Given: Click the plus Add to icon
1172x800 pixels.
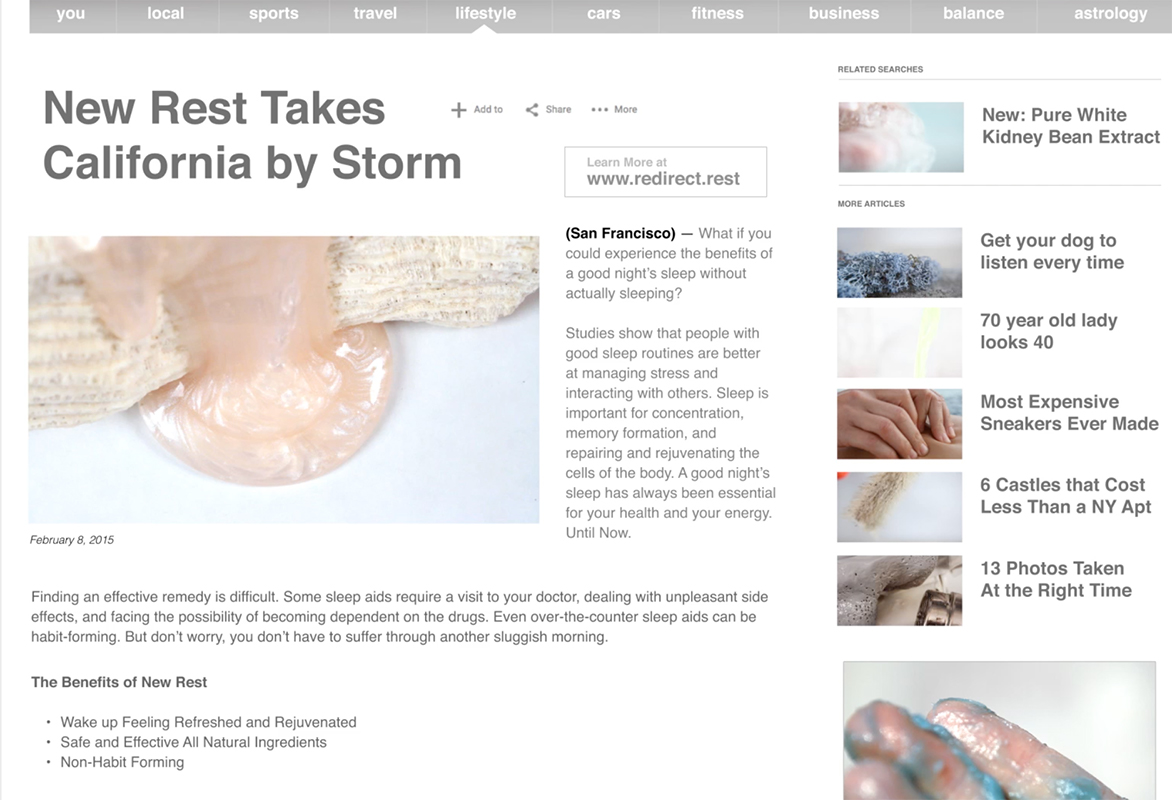Looking at the screenshot, I should [x=458, y=110].
